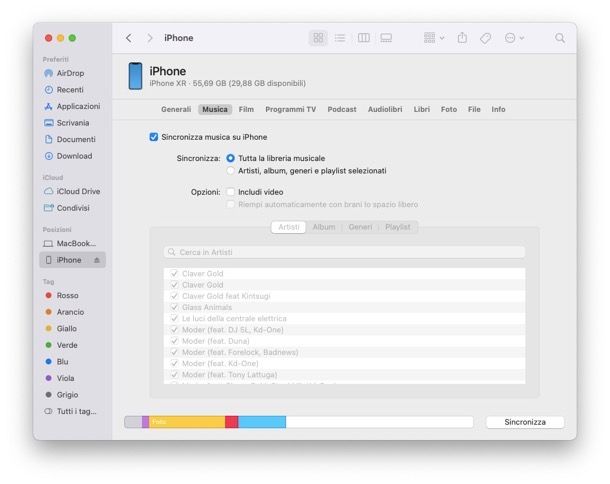Click the search magnifier icon
The image size is (610, 484).
point(560,38)
